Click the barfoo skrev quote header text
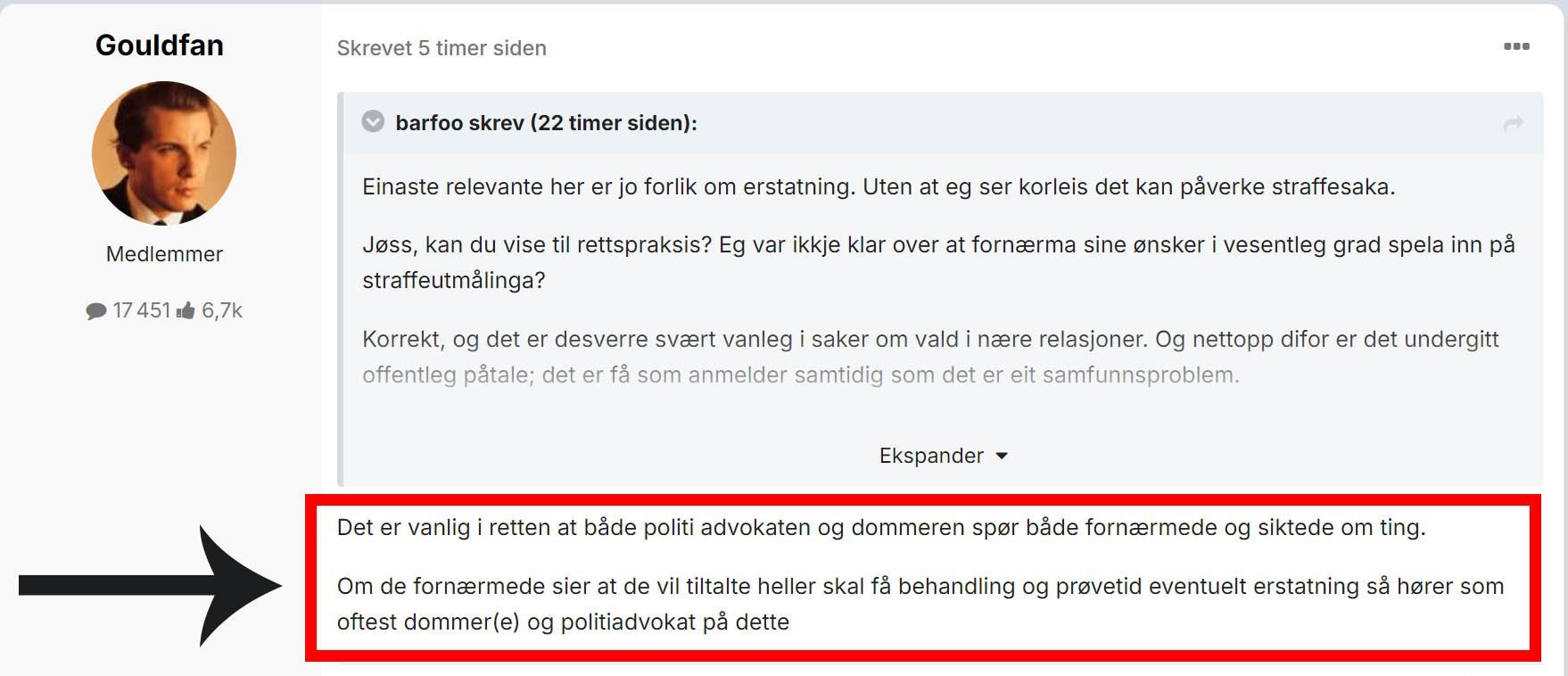Screen dimensions: 1568x676 (x=546, y=122)
